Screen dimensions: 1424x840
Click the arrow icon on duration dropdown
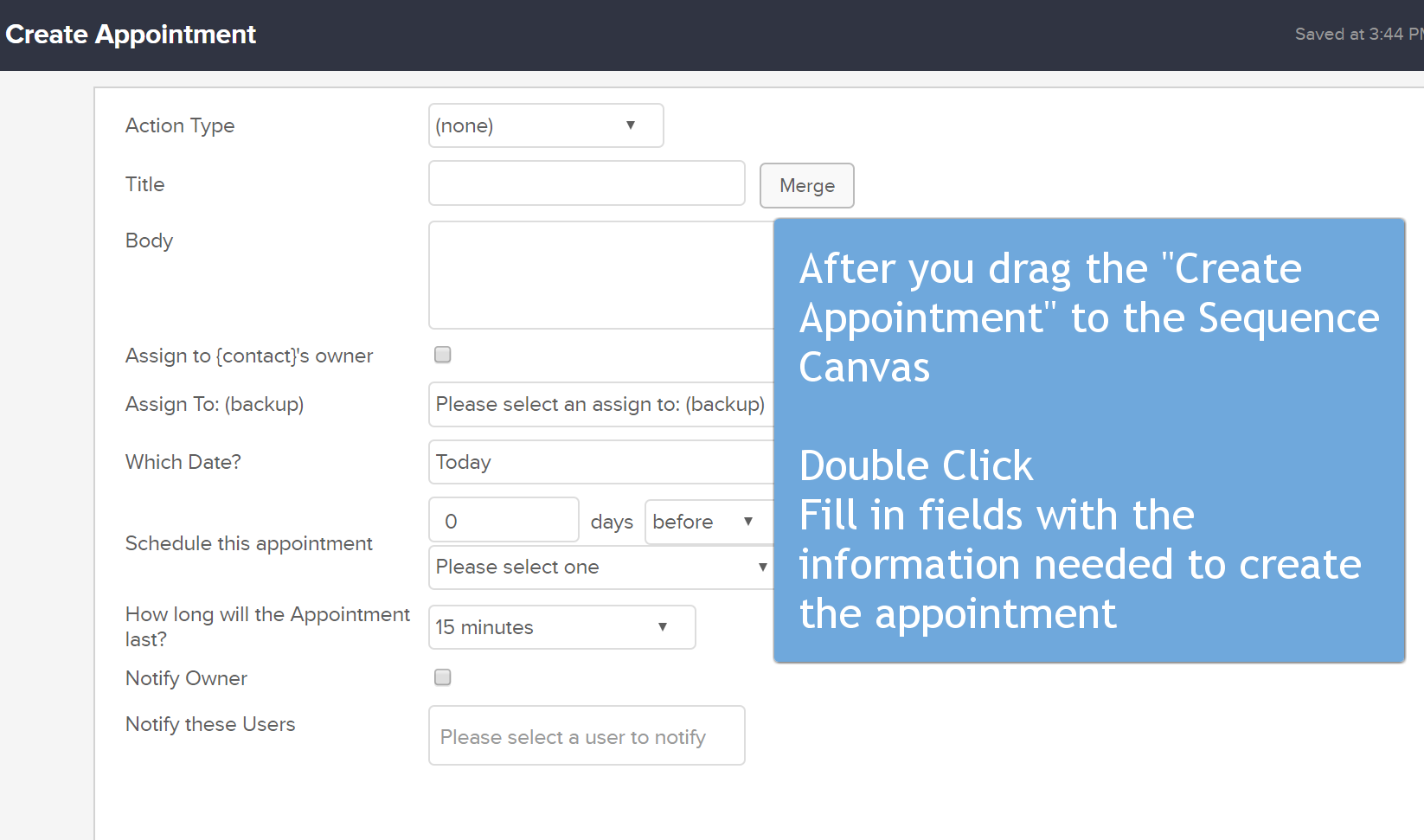click(663, 627)
